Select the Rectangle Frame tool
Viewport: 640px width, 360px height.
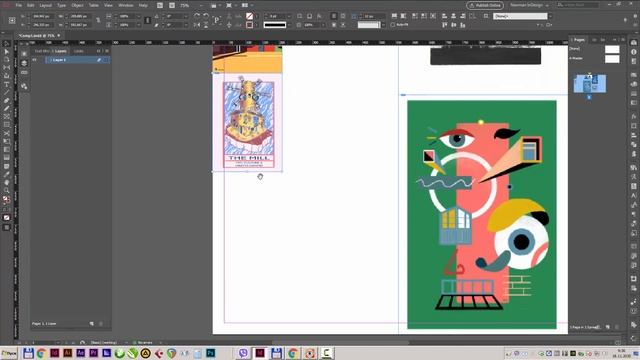point(7,117)
